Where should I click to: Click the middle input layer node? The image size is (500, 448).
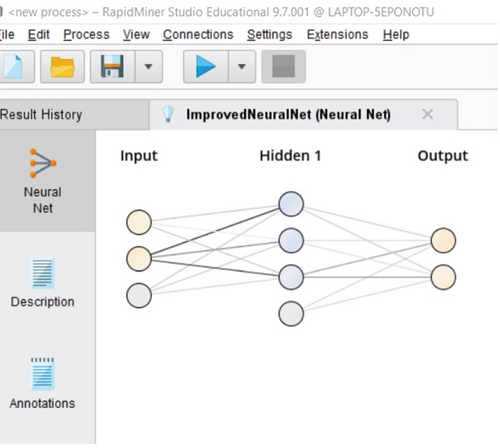(139, 259)
